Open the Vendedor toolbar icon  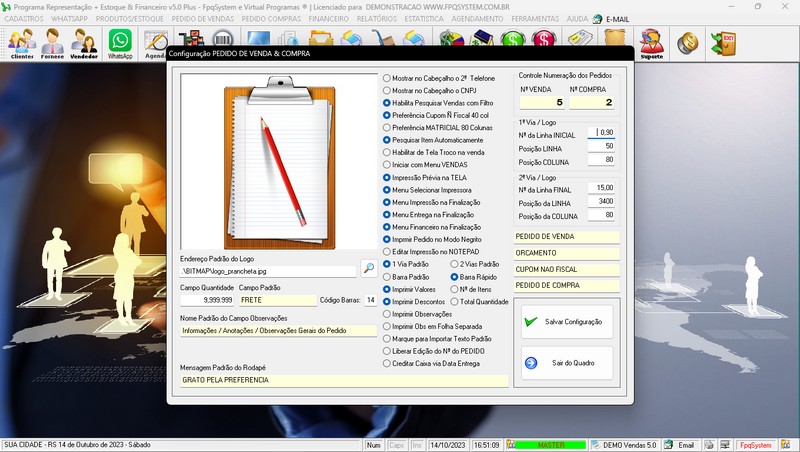point(85,42)
